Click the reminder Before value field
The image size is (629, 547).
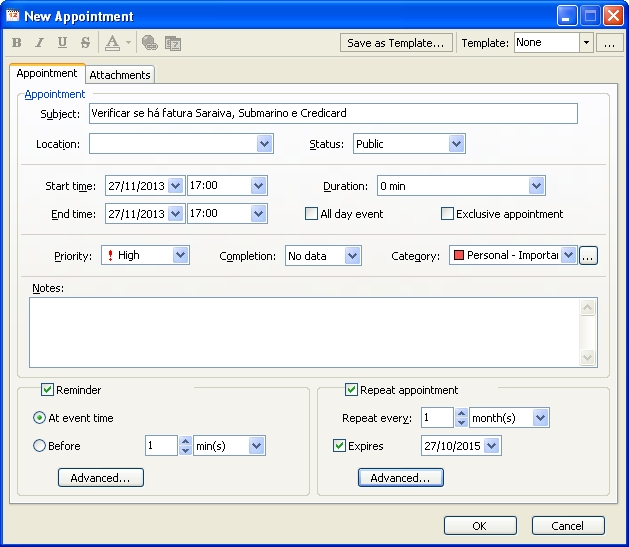pyautogui.click(x=161, y=446)
